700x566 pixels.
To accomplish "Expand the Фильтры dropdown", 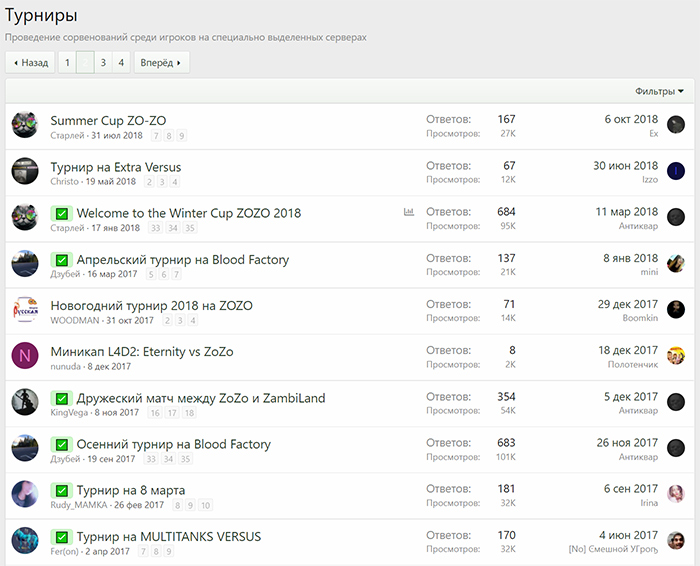I will [x=659, y=91].
